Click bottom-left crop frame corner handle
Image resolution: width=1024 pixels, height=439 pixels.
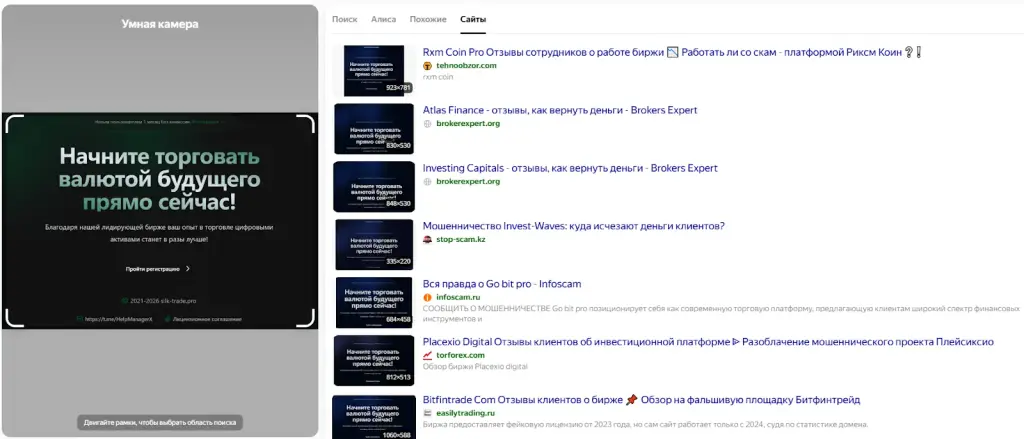tap(13, 318)
